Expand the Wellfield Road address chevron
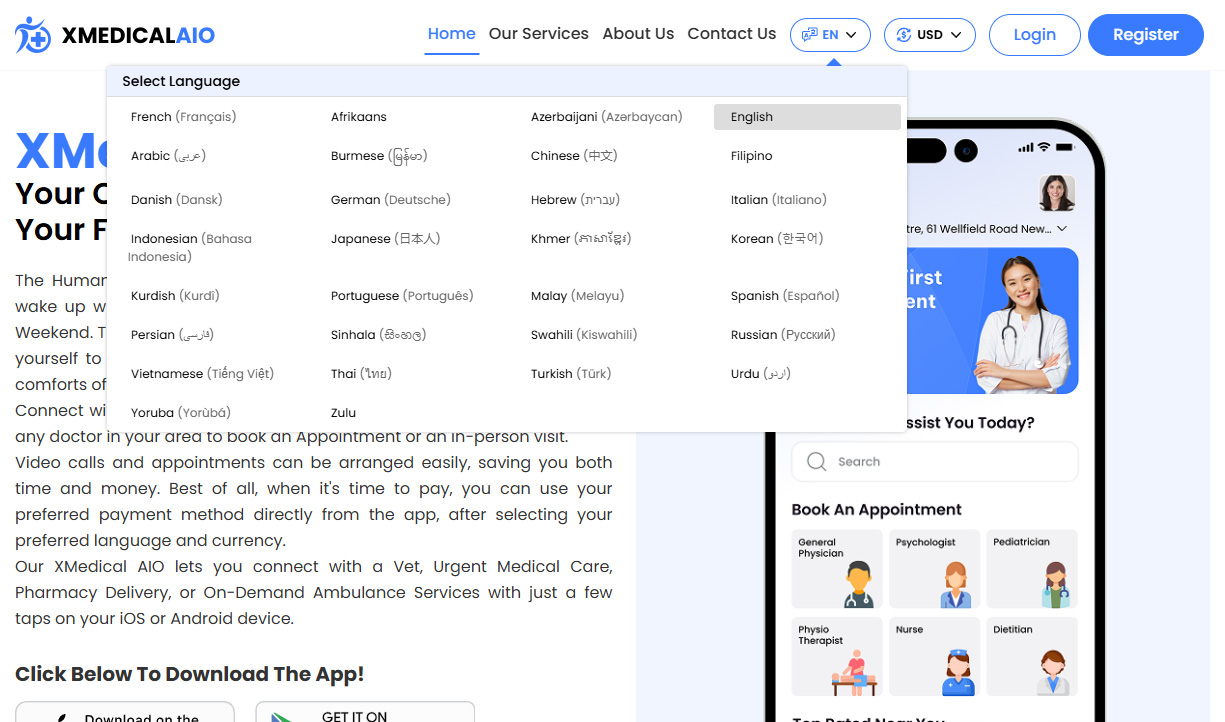The image size is (1225, 722). pyautogui.click(x=1062, y=229)
